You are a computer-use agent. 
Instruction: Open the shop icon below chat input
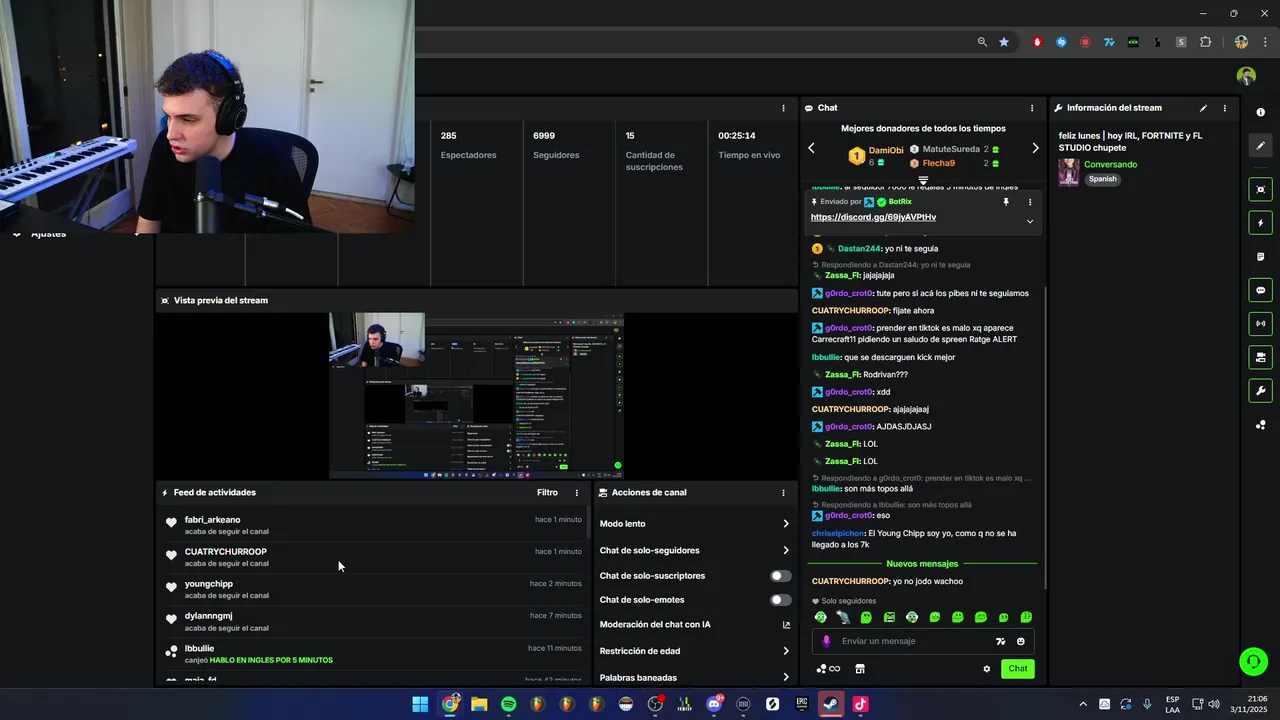click(x=859, y=669)
